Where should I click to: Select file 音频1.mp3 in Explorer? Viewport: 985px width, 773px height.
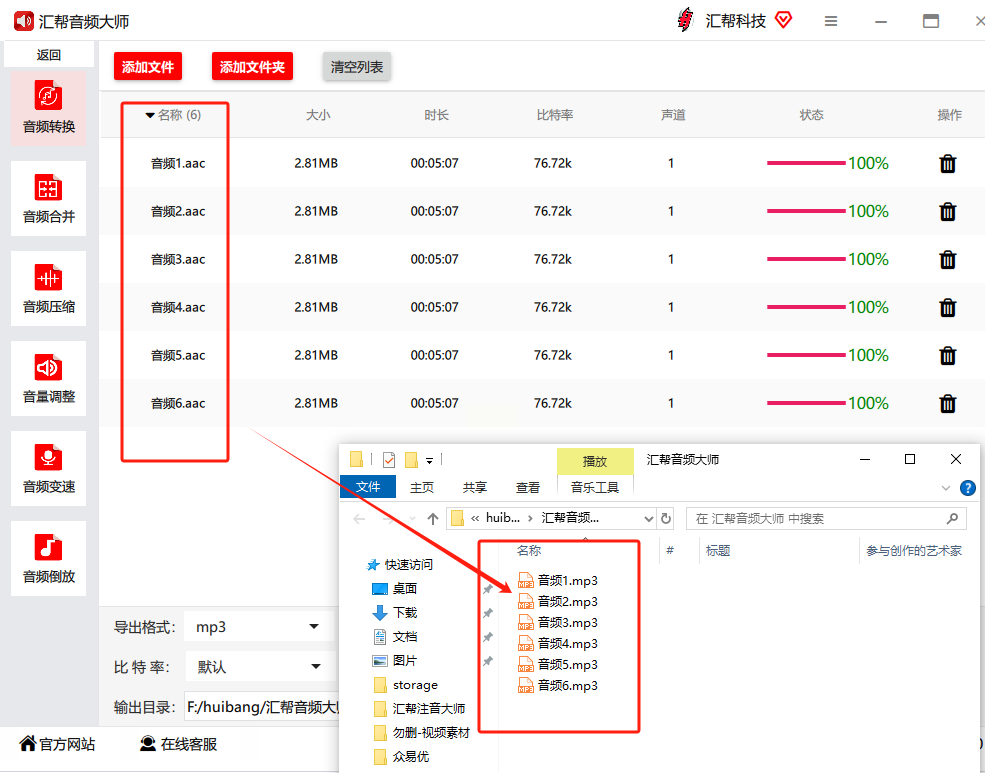[558, 580]
